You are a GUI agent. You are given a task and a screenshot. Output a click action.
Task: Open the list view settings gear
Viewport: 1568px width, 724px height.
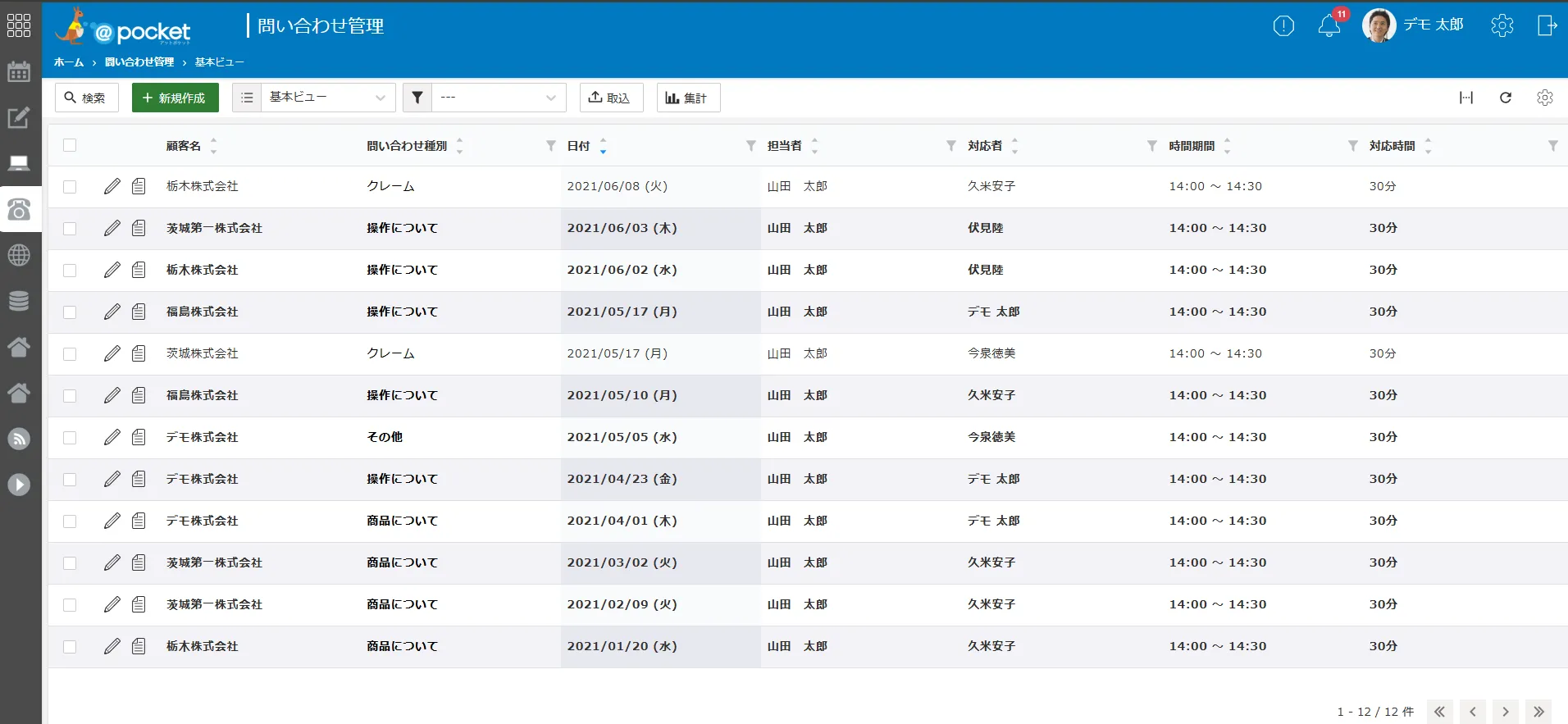click(1545, 98)
